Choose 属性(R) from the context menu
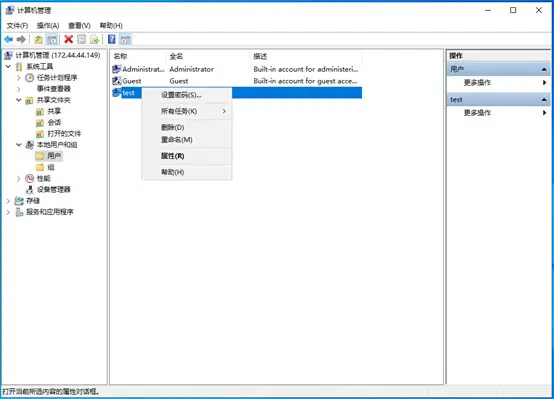The height and width of the screenshot is (399, 554). [x=187, y=156]
